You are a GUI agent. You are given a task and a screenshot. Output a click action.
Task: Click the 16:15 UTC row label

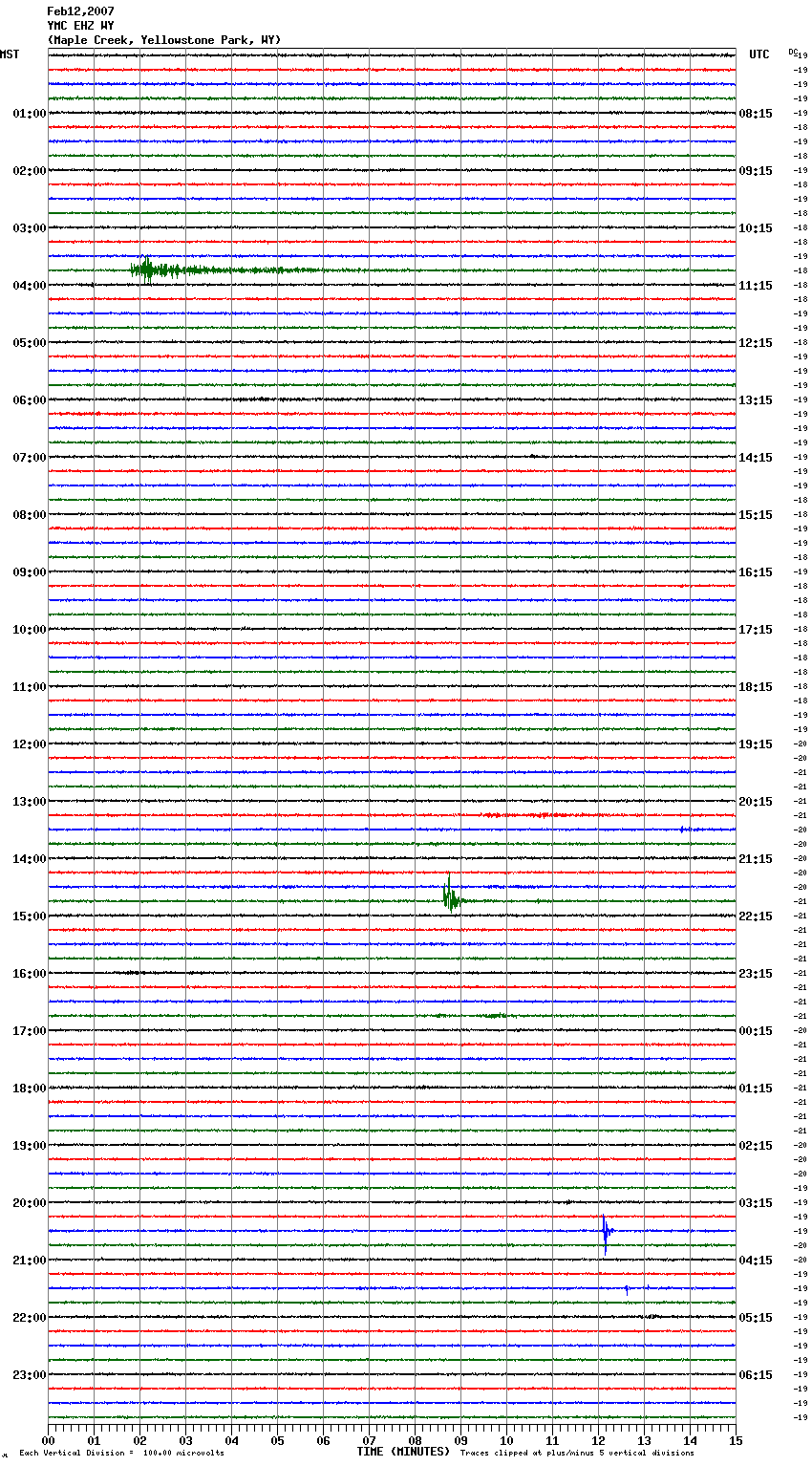pos(756,572)
